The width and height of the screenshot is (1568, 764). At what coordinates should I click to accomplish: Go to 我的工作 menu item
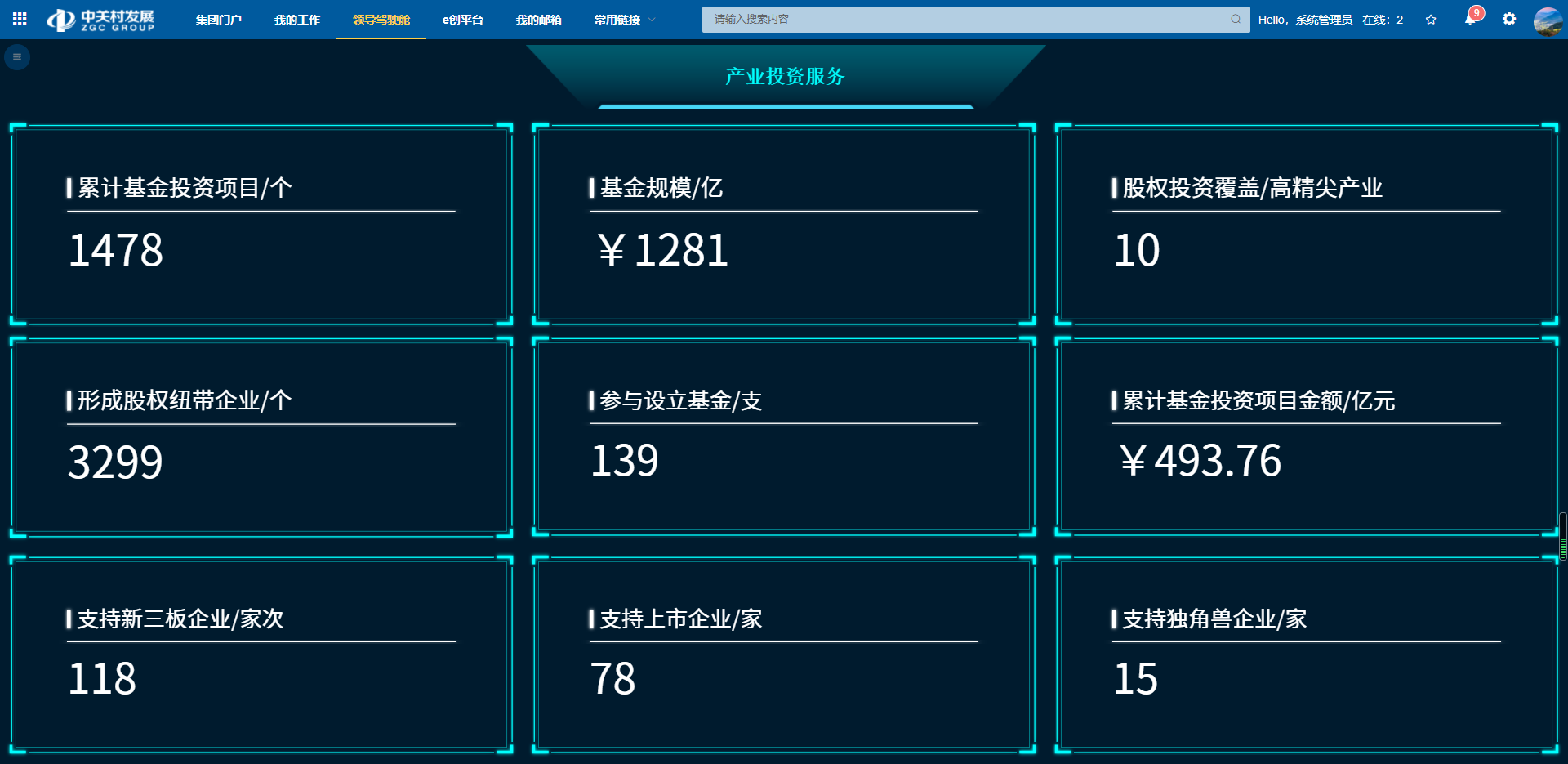point(297,20)
